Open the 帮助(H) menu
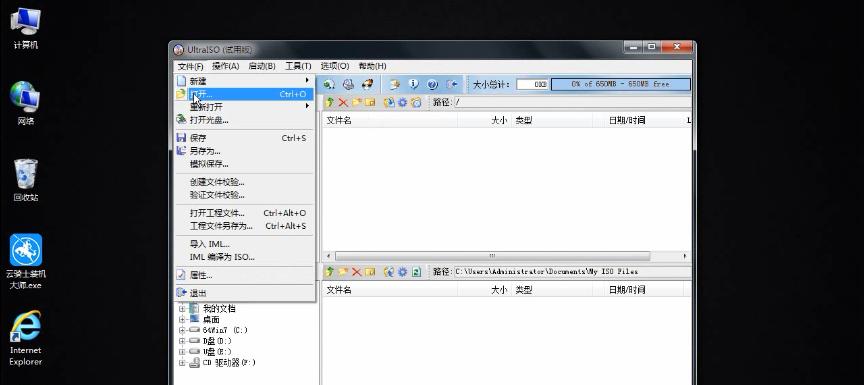This screenshot has width=864, height=385. tap(372, 66)
